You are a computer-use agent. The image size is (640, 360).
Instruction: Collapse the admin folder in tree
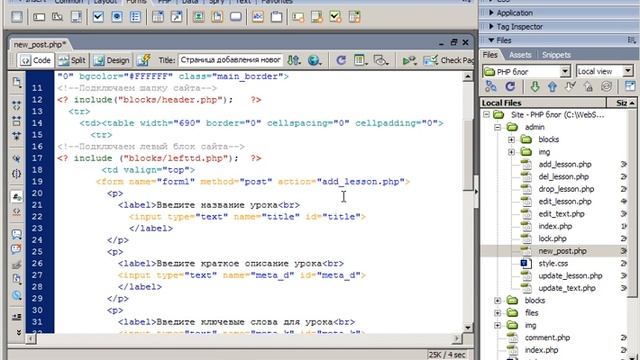pyautogui.click(x=498, y=127)
